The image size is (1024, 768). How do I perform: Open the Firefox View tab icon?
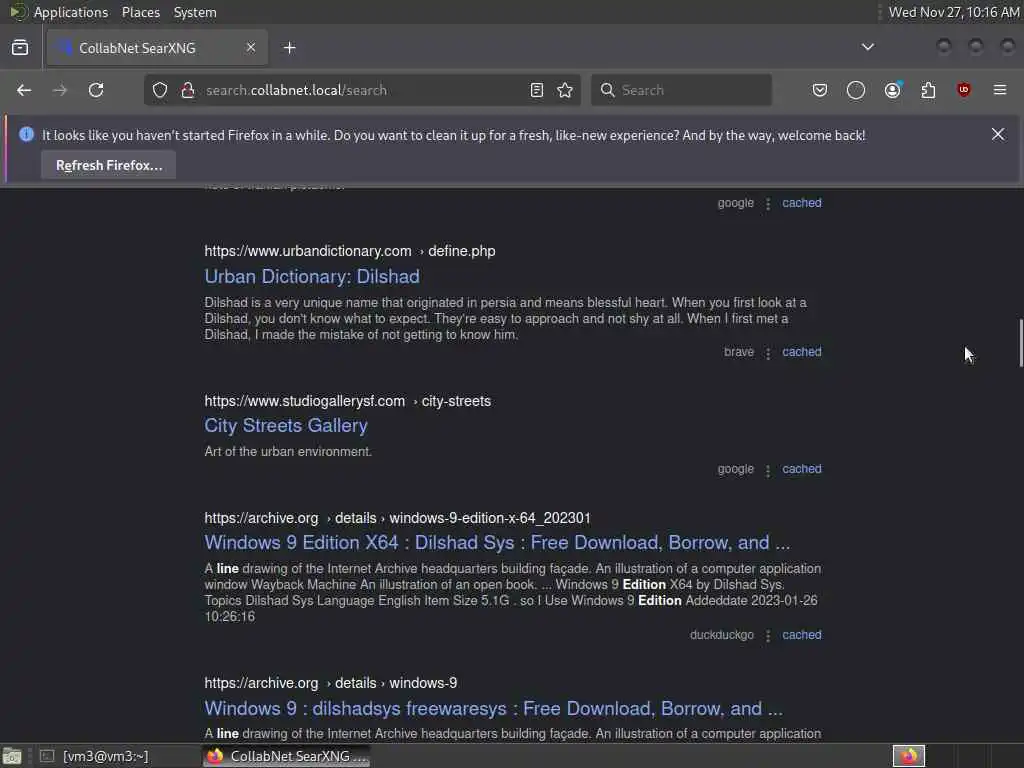pos(20,48)
